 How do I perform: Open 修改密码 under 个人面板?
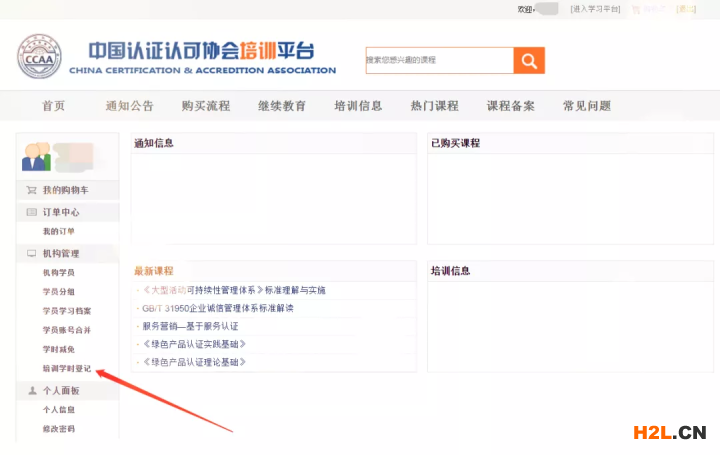[x=58, y=429]
